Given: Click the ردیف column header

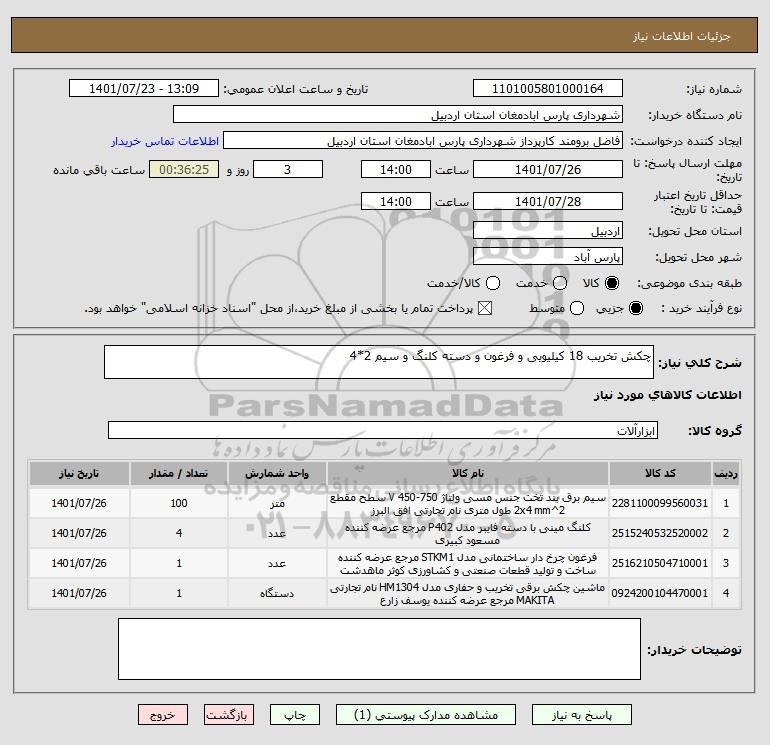Looking at the screenshot, I should [x=726, y=473].
